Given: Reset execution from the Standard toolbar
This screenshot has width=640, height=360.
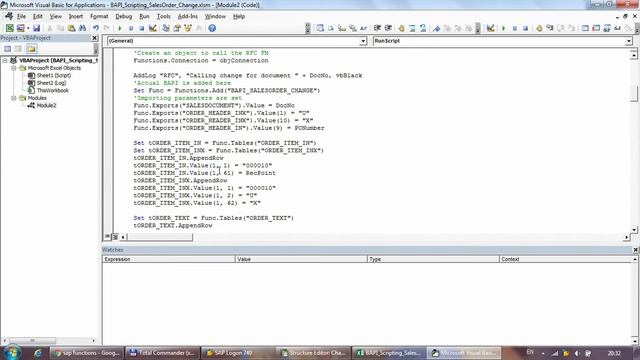Looking at the screenshot, I should 141,28.
